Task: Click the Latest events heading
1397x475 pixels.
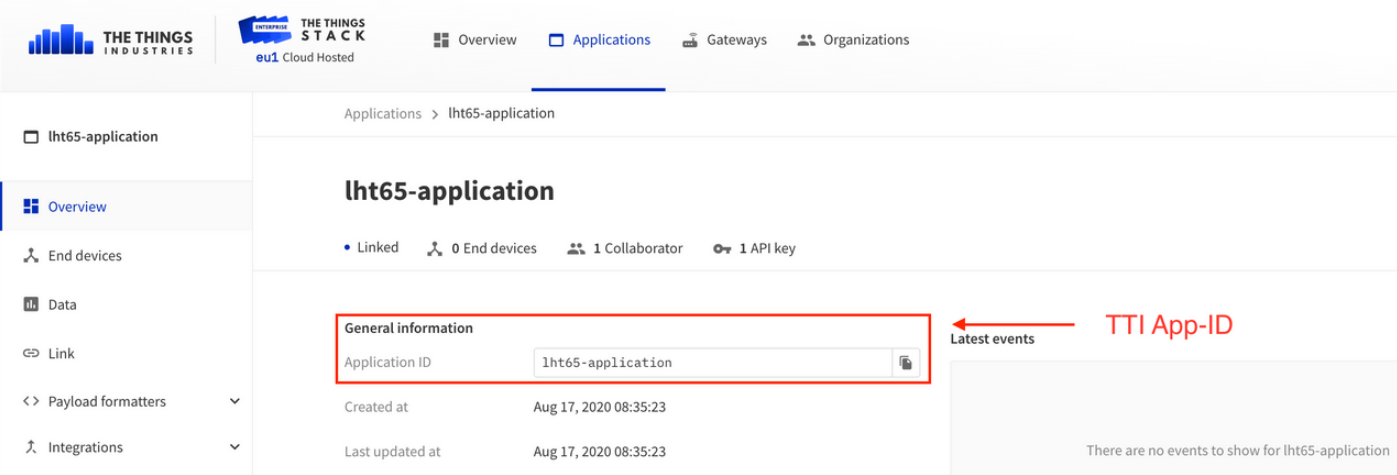Action: 993,339
